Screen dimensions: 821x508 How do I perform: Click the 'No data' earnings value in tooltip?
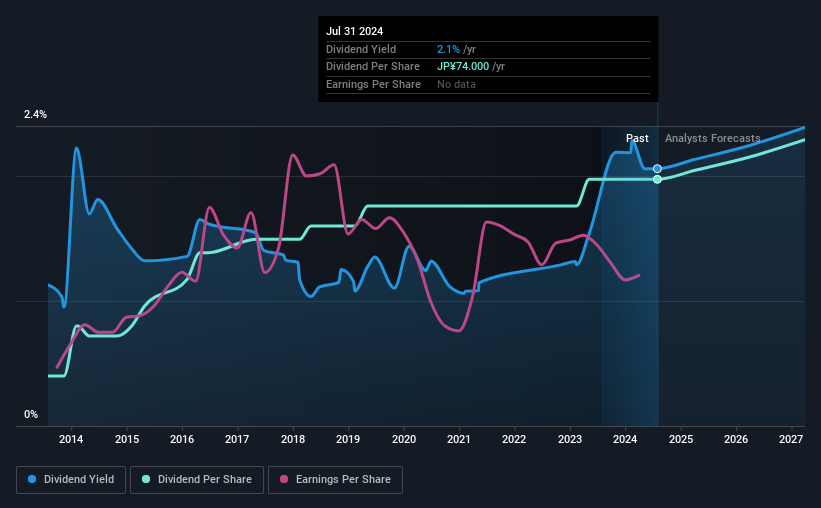click(x=456, y=84)
